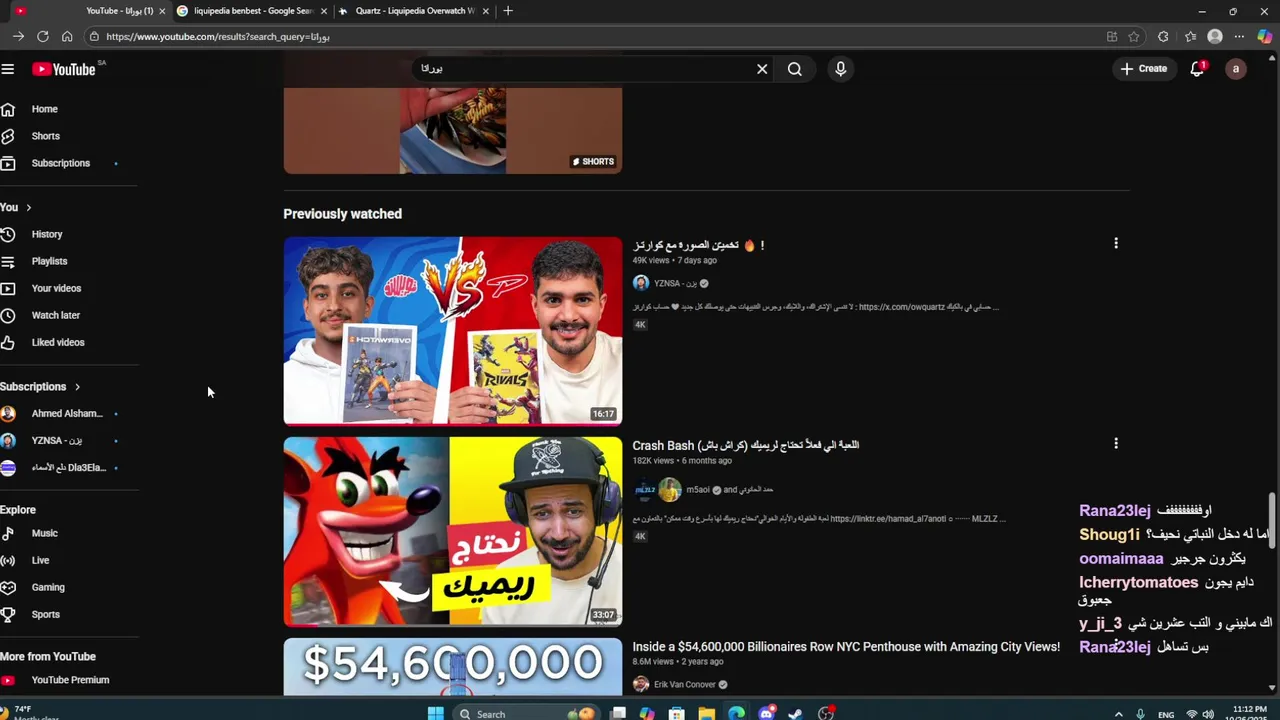
Task: Open YZNSA channel under the first video
Action: (x=675, y=283)
